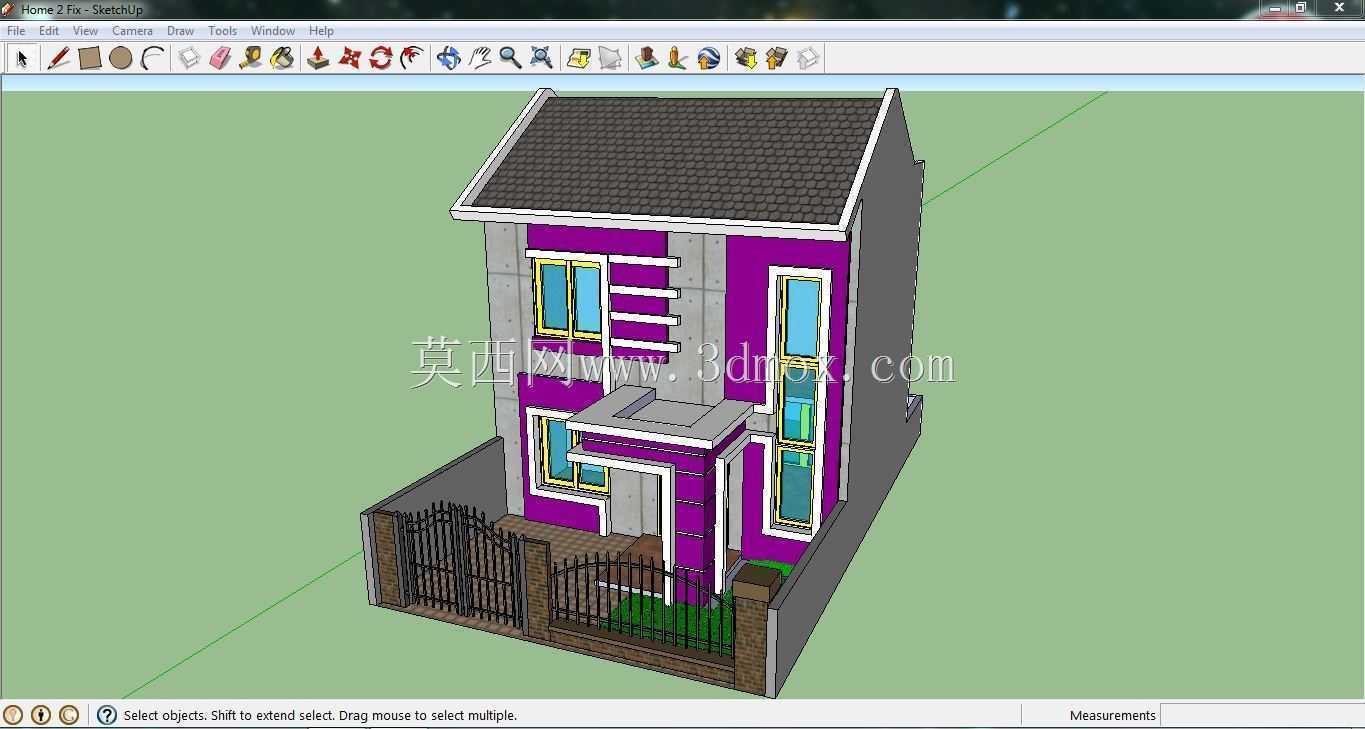Toggle the Terrain toolbar icon
1365x729 pixels.
point(609,58)
